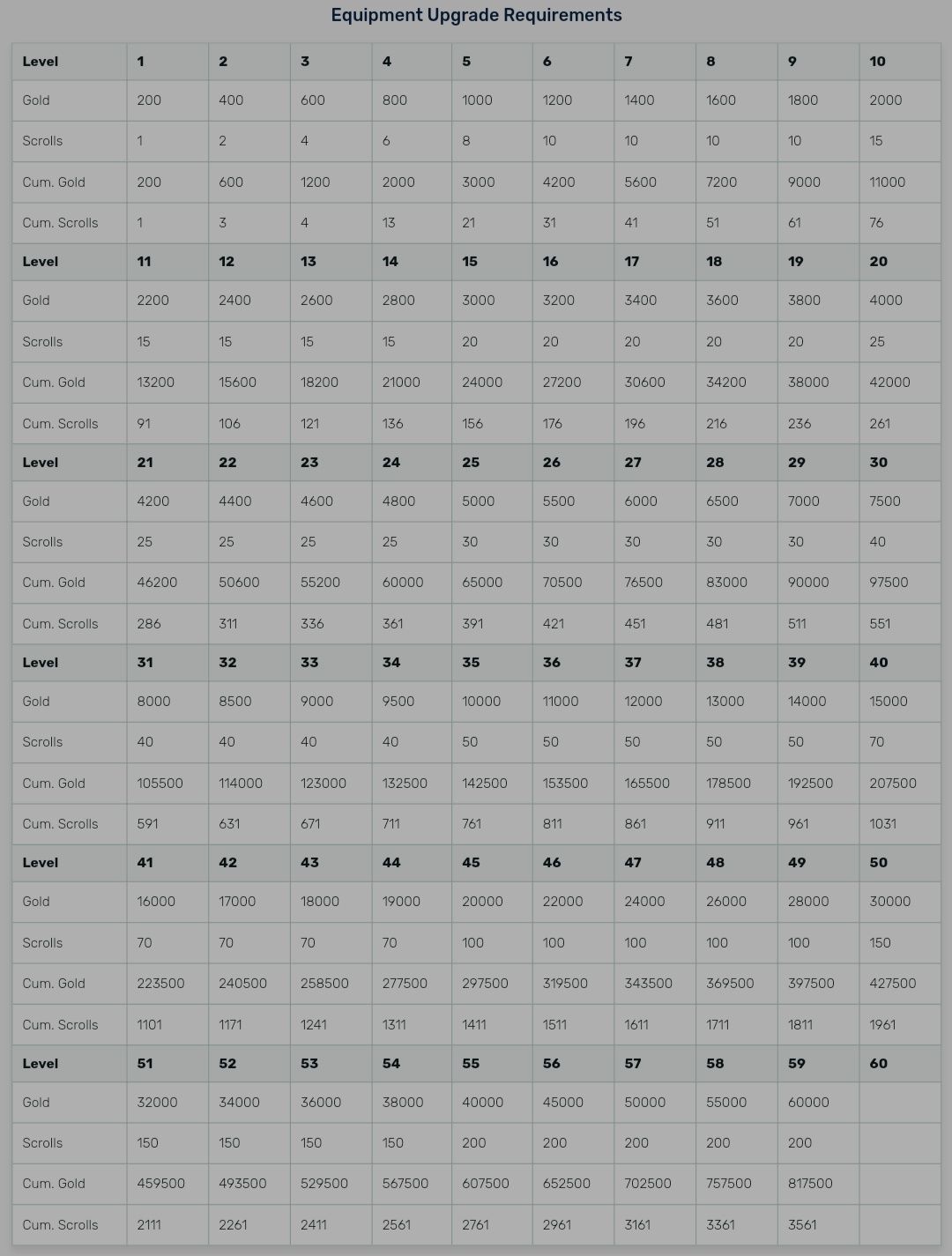Select the 427500 cumulative gold cell
This screenshot has height=1256, width=952.
pos(892,984)
